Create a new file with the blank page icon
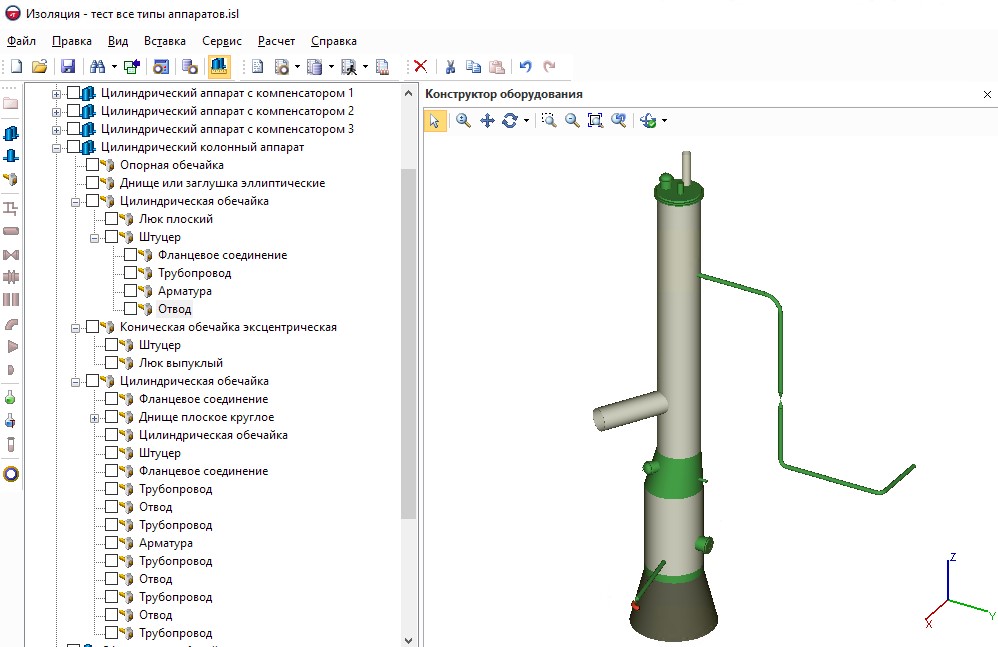 coord(17,66)
